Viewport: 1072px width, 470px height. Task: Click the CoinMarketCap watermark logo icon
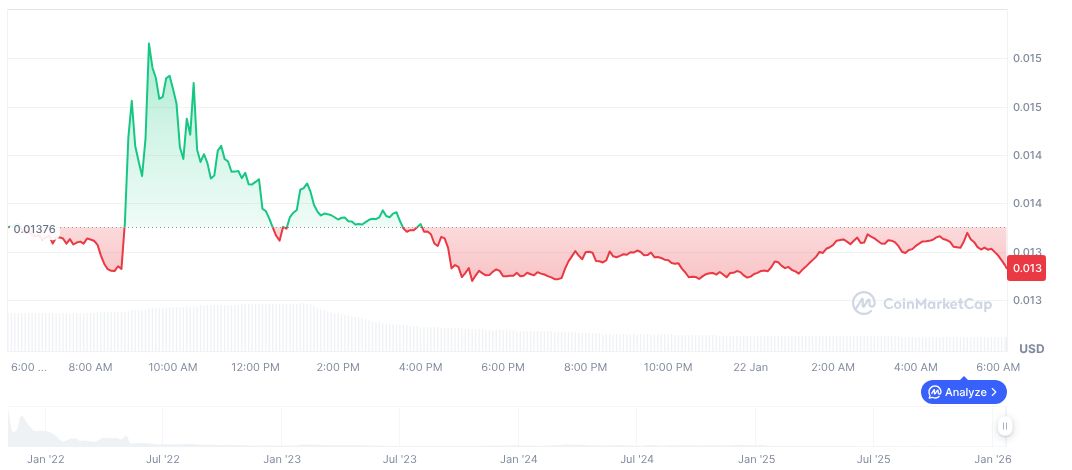863,303
